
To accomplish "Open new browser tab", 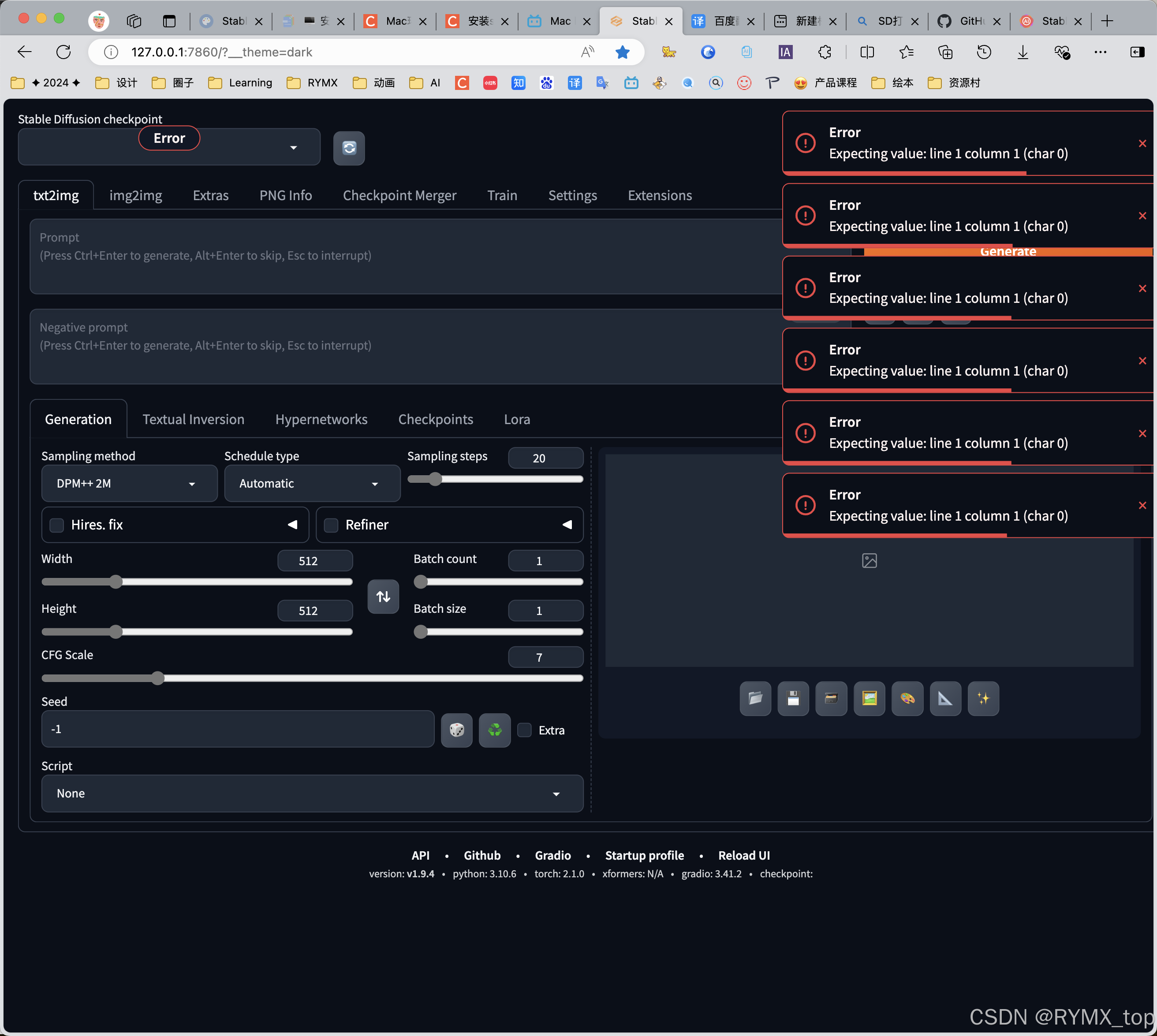I will 1107,21.
